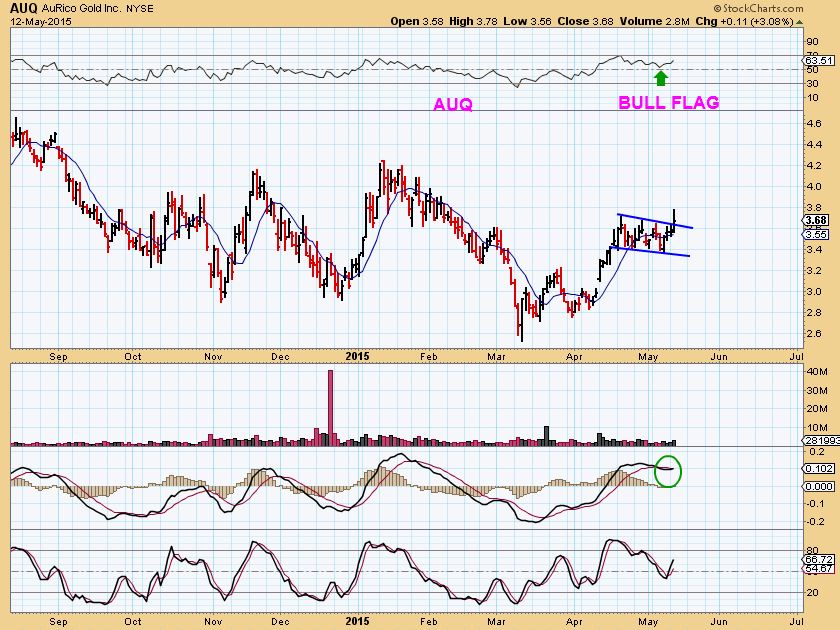
Task: Click the Low 3.56 value in the header
Action: click(x=528, y=21)
